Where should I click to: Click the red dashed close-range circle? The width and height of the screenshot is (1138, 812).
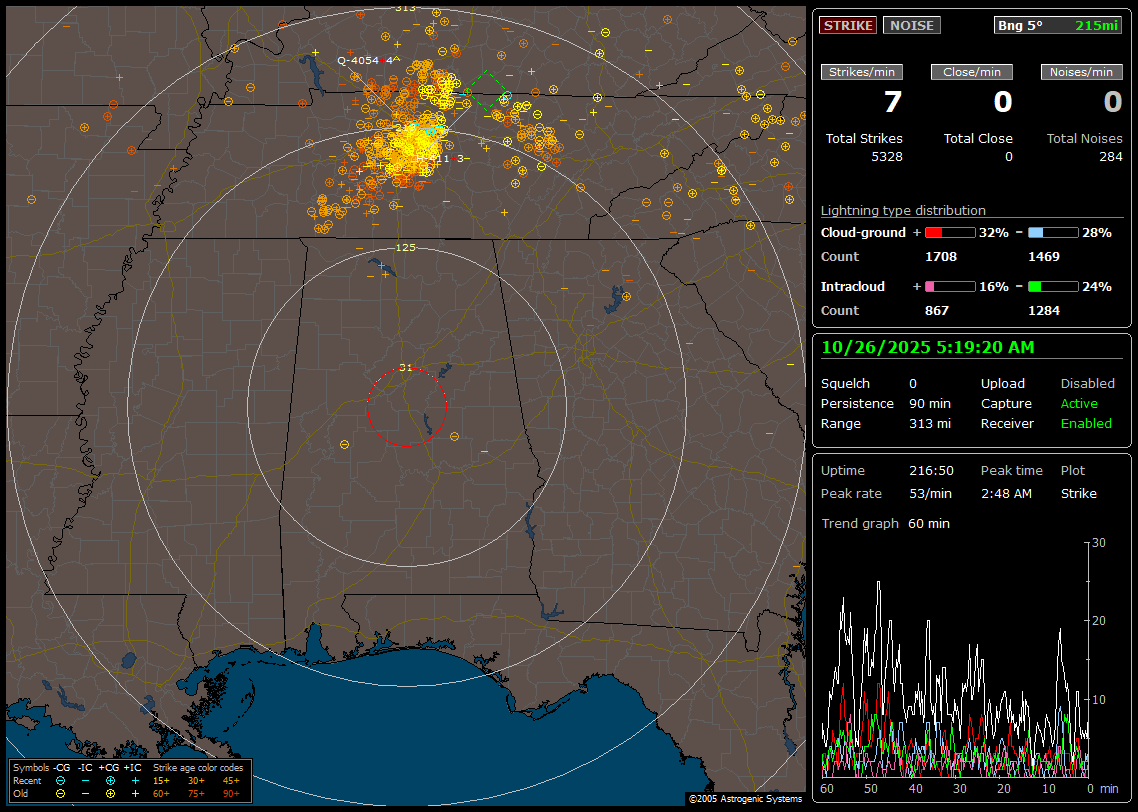pos(406,407)
